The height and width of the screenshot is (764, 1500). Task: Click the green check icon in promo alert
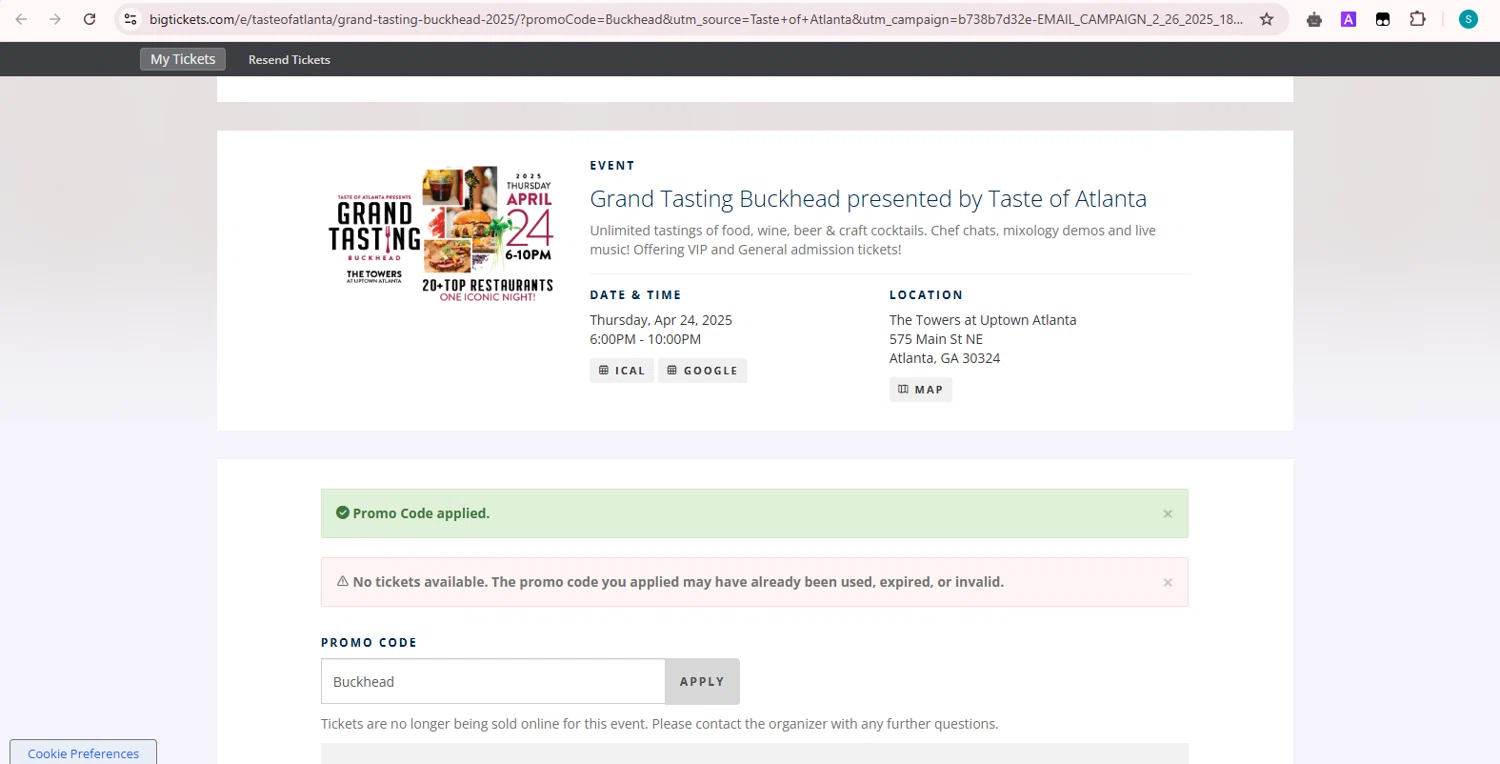(343, 513)
